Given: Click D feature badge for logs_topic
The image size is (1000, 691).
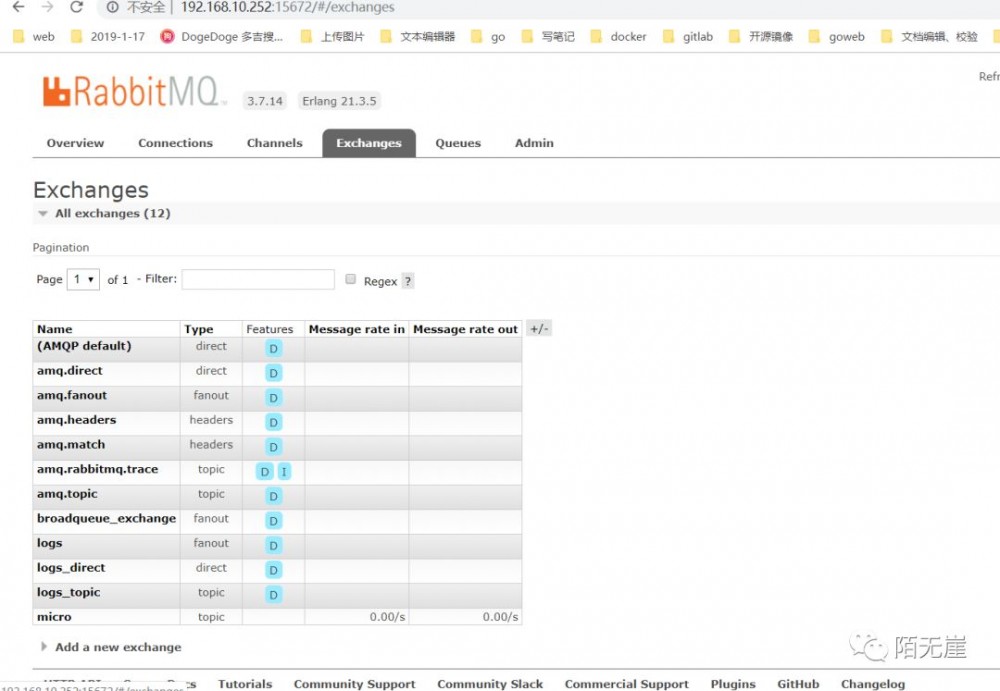Looking at the screenshot, I should tap(274, 595).
